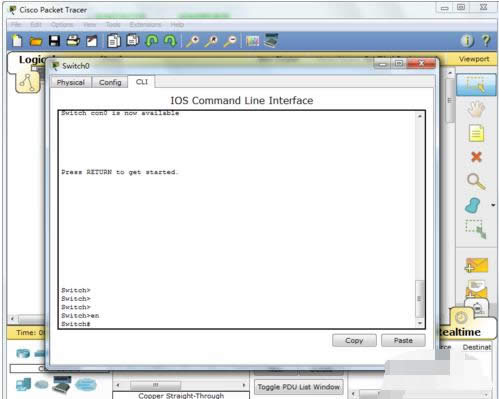Select the CLI tab
The height and width of the screenshot is (399, 499).
[142, 82]
